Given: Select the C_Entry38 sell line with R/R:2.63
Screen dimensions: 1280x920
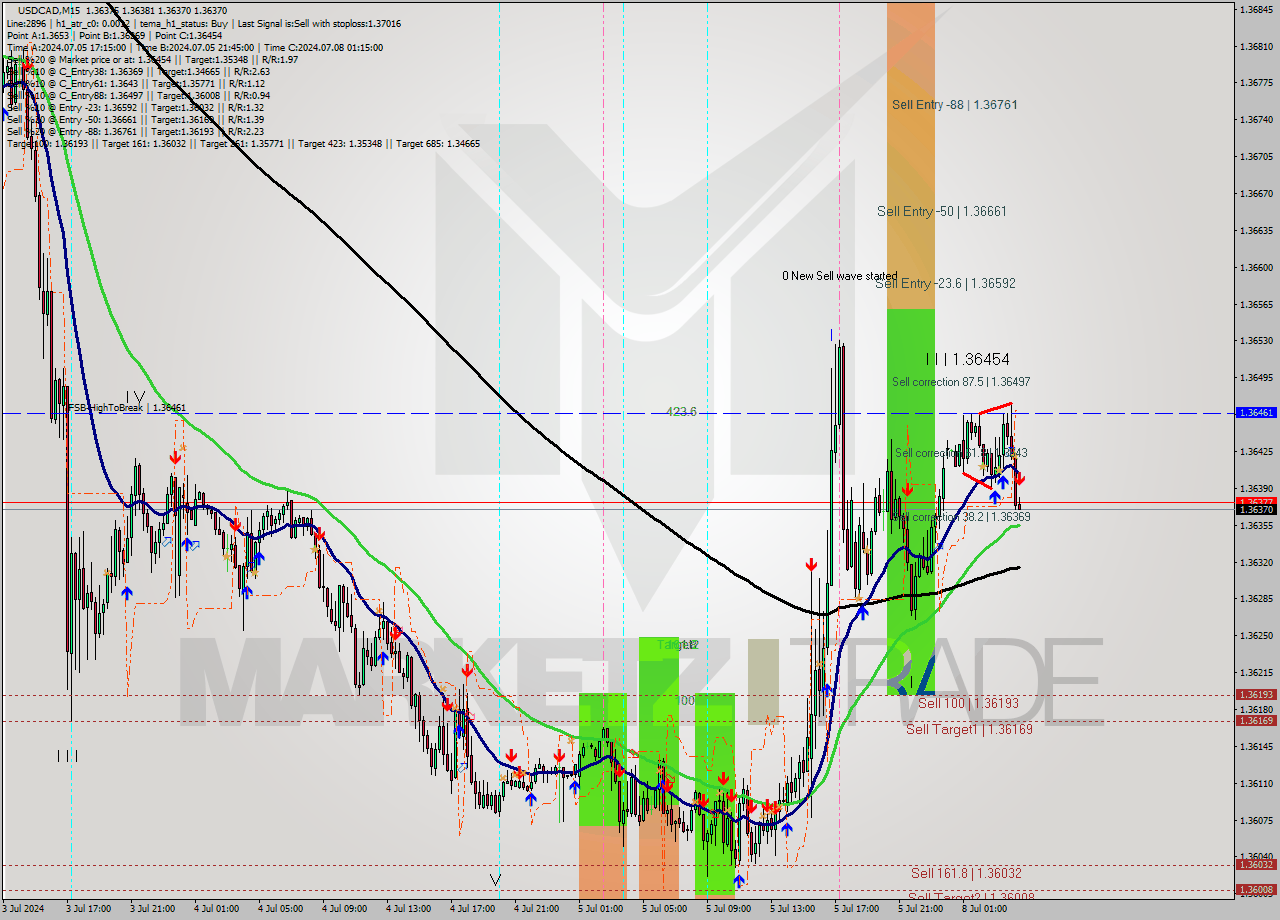Looking at the screenshot, I should coord(138,71).
